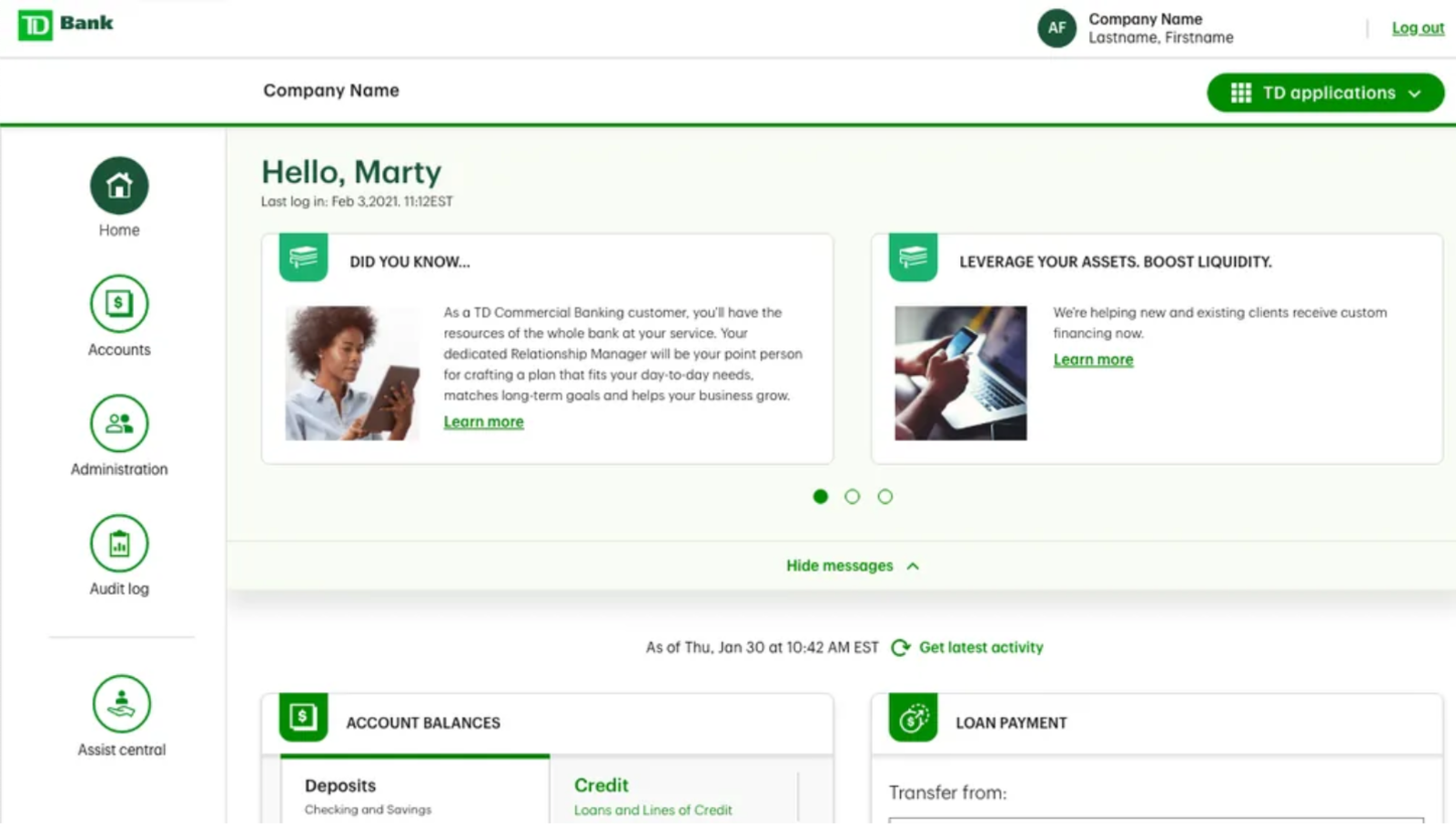Click the phone and laptop image
1456x827 pixels.
pyautogui.click(x=961, y=373)
